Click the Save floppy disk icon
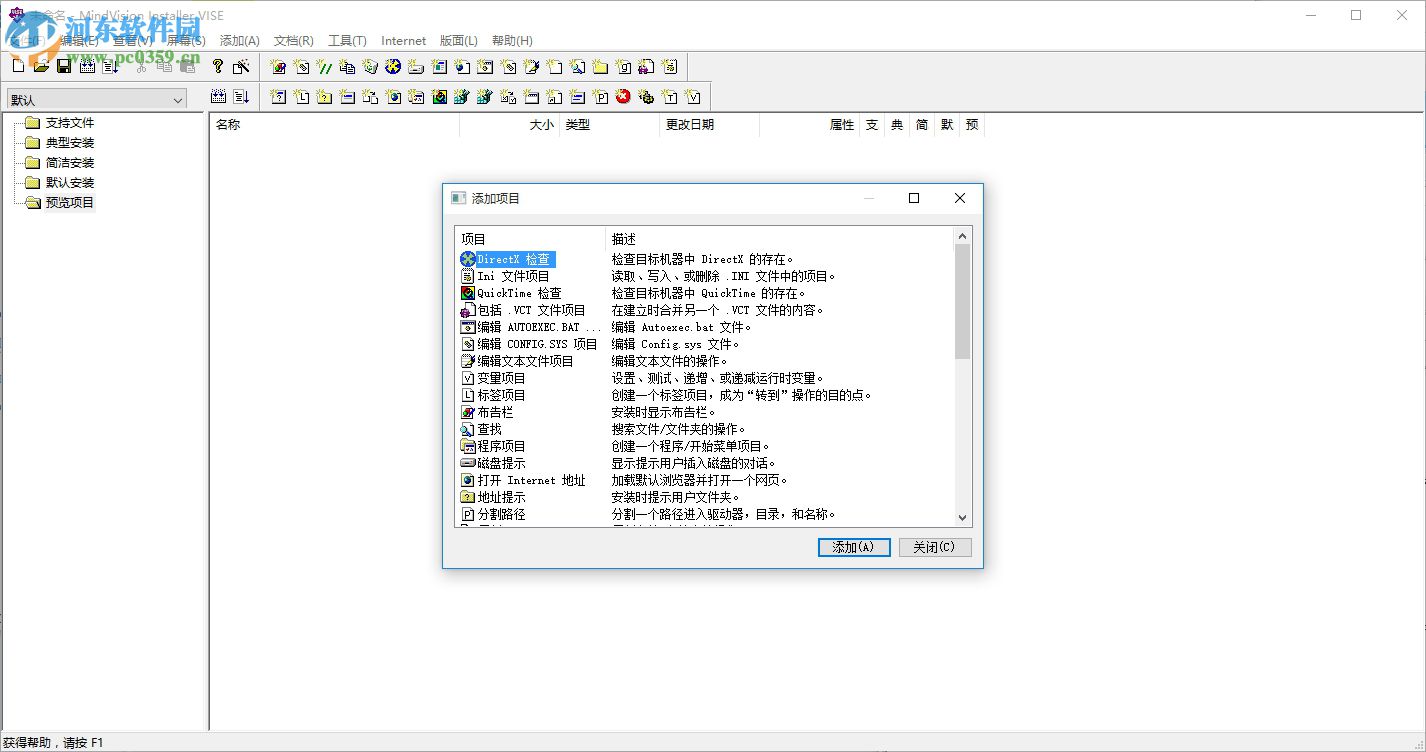1426x752 pixels. click(x=64, y=66)
